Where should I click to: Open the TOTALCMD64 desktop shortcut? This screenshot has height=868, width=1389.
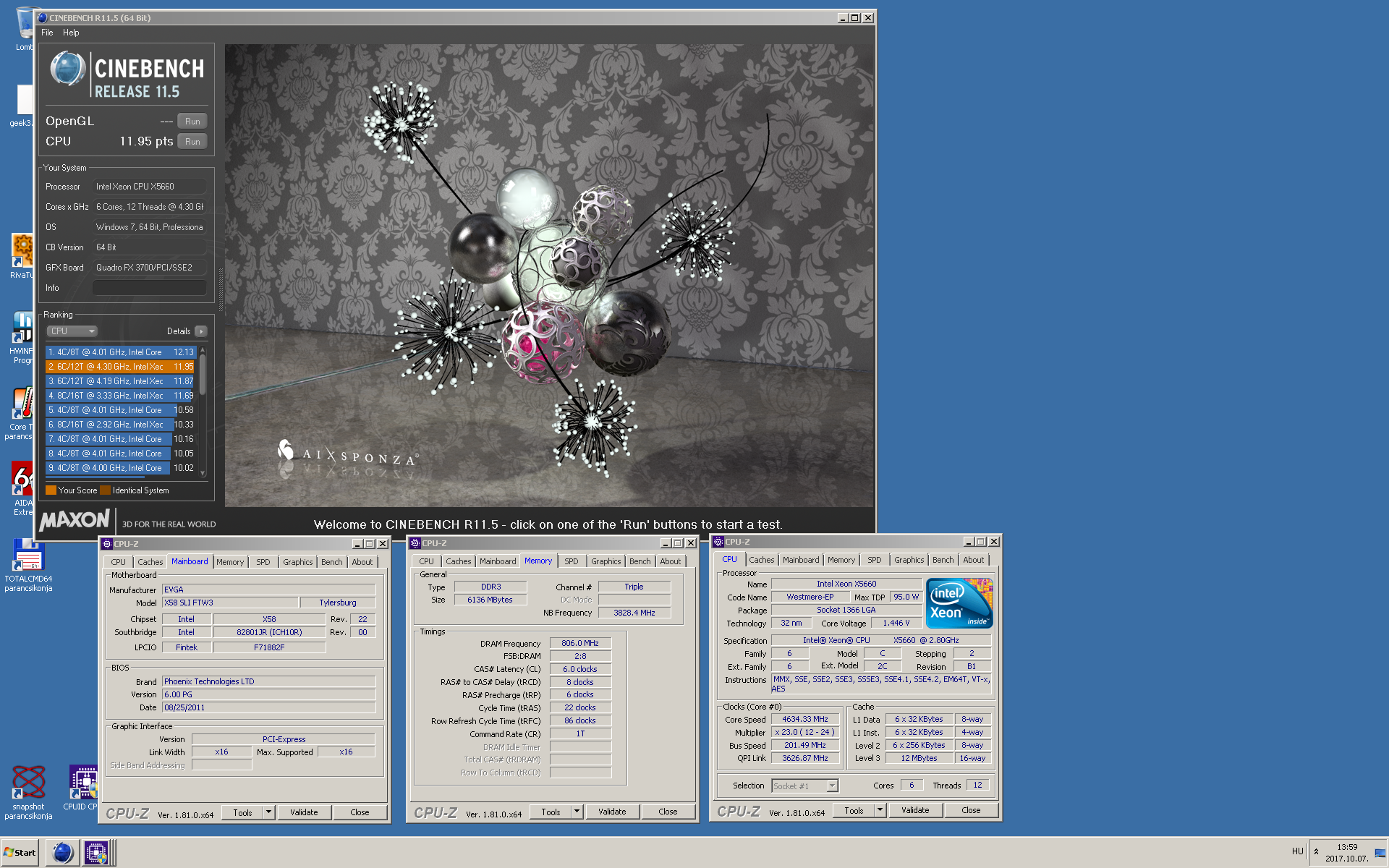click(28, 565)
